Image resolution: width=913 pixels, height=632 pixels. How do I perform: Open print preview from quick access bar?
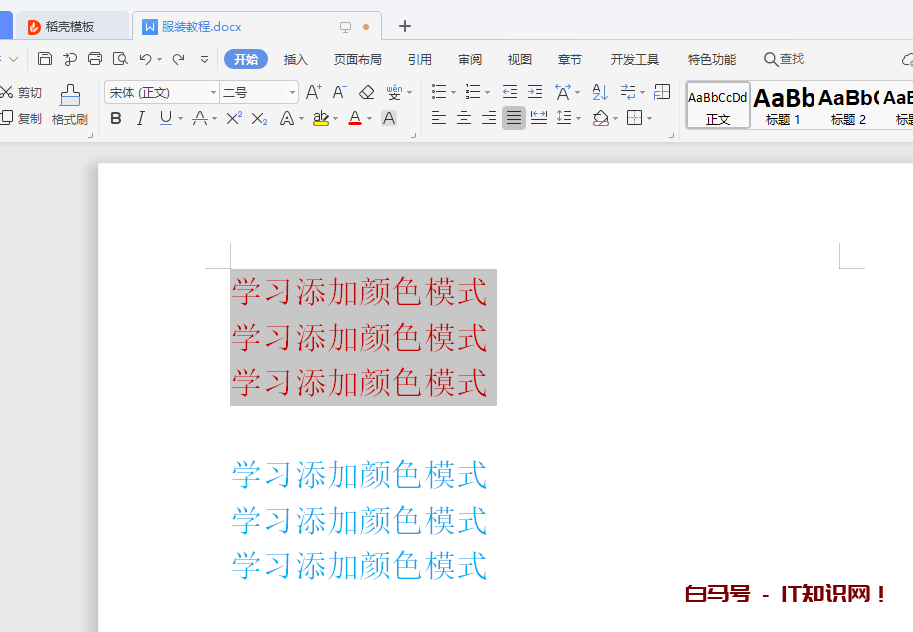120,59
